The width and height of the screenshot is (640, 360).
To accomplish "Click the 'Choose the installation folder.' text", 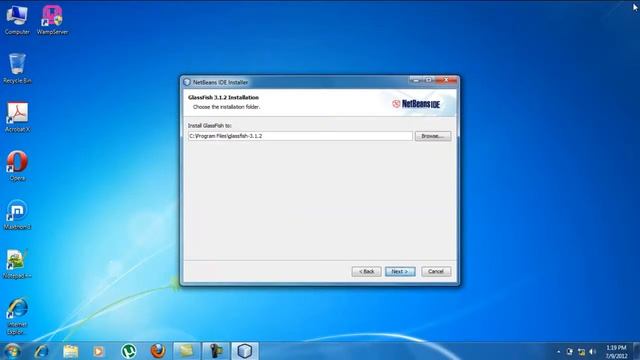I will [x=226, y=107].
